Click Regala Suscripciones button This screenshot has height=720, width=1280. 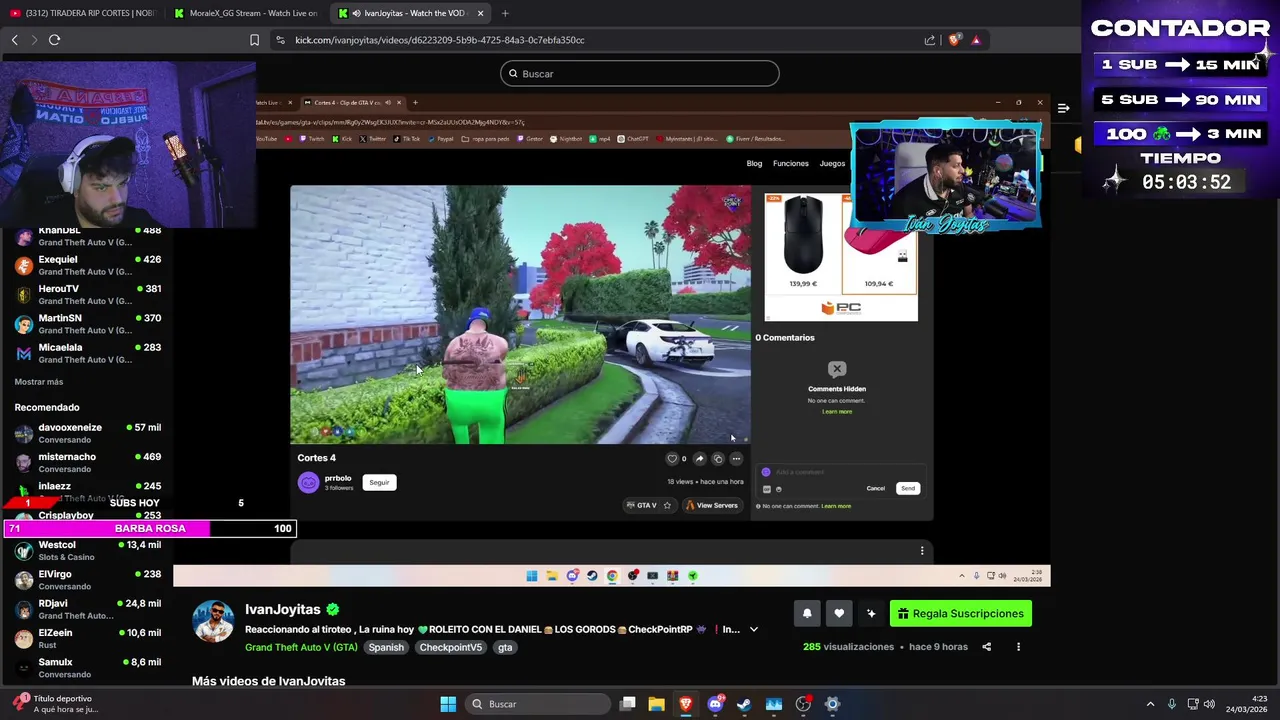pos(961,613)
